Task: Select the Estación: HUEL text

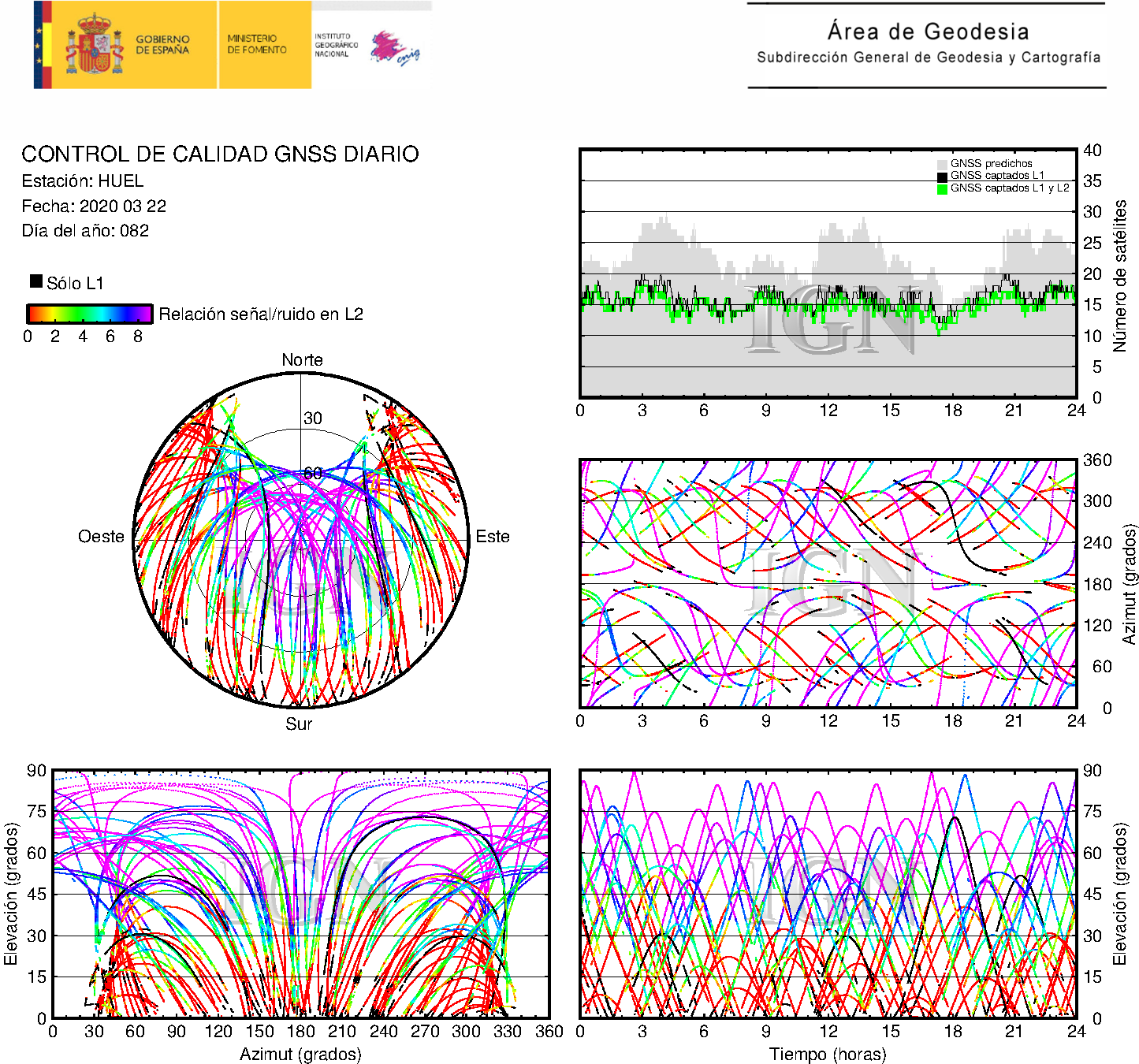Action: coord(83,181)
